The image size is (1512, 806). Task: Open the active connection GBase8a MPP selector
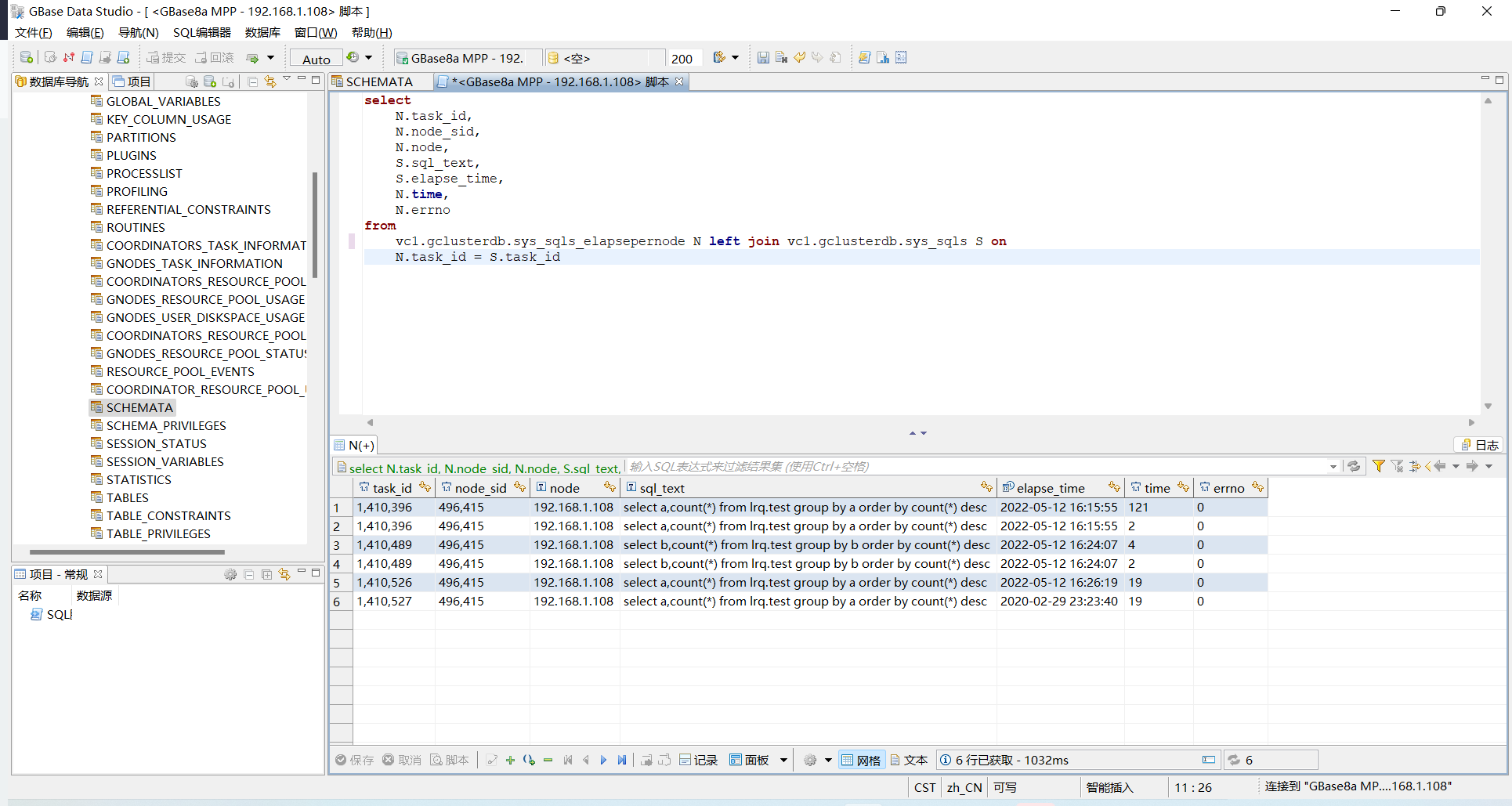468,58
